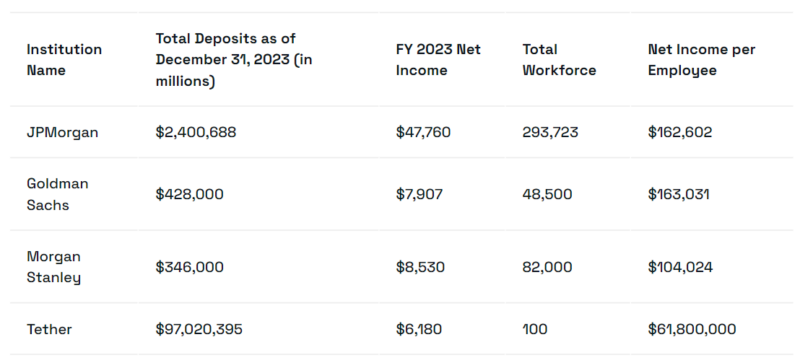
Task: Select the JPMorgan row name cell
Action: pos(62,133)
